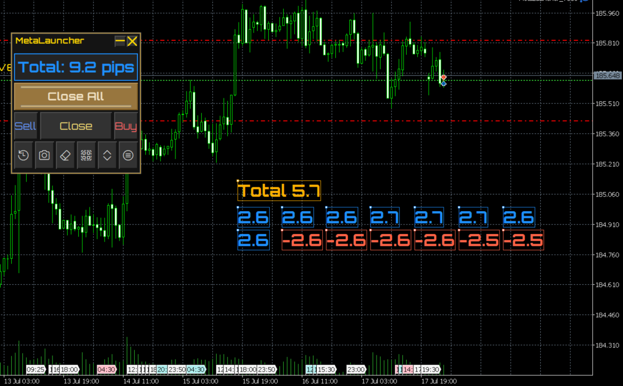Click the up-down chevrons icon
Viewport: 623px width, 386px height.
(107, 155)
